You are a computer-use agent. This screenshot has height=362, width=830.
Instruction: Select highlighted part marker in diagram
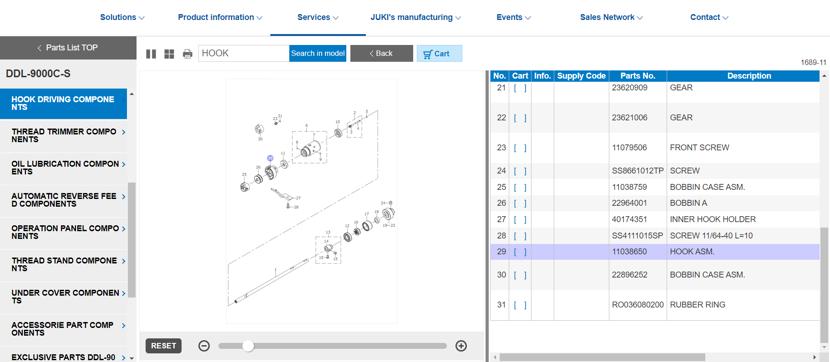(270, 158)
